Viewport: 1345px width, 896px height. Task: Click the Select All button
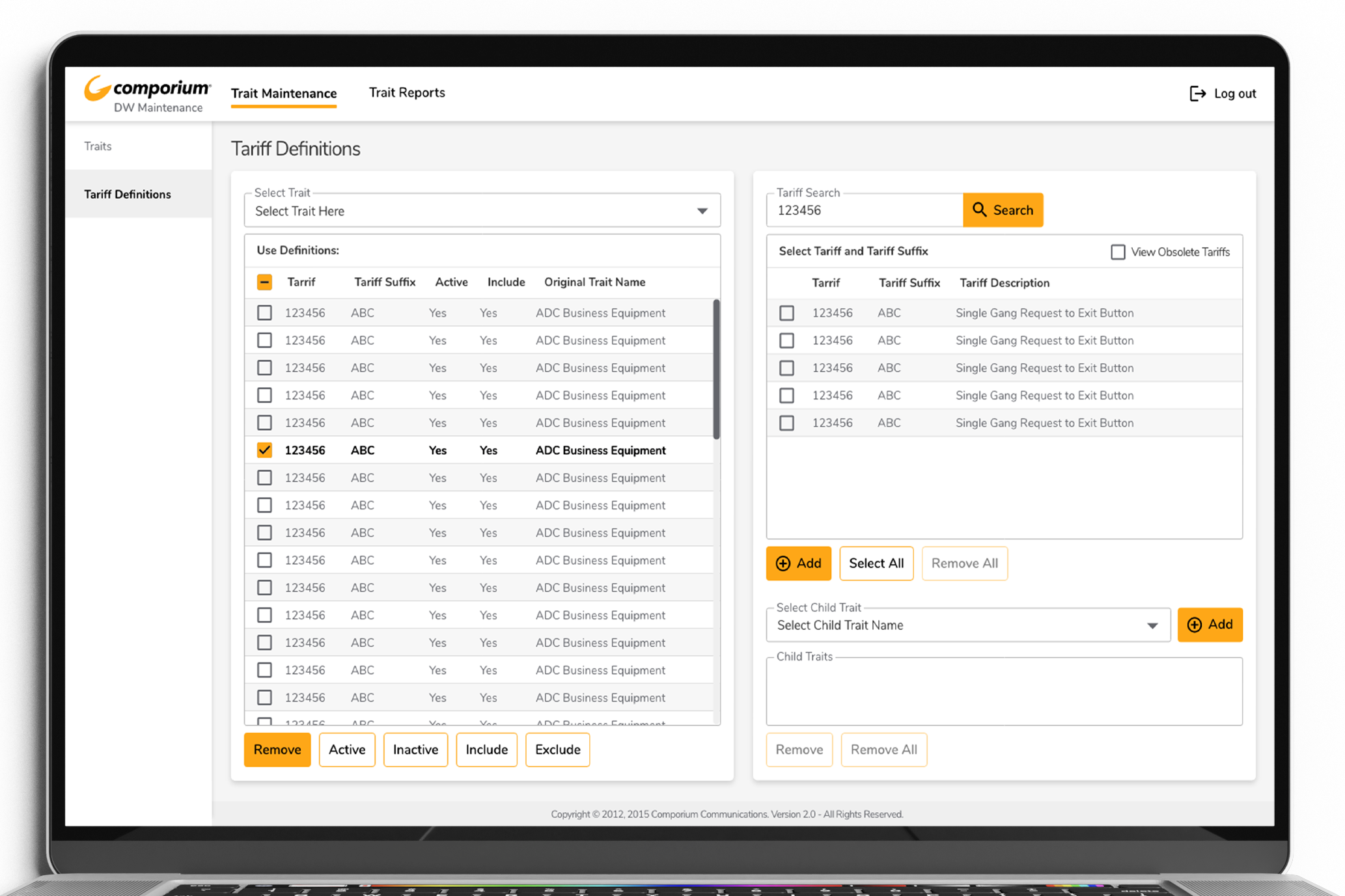876,563
